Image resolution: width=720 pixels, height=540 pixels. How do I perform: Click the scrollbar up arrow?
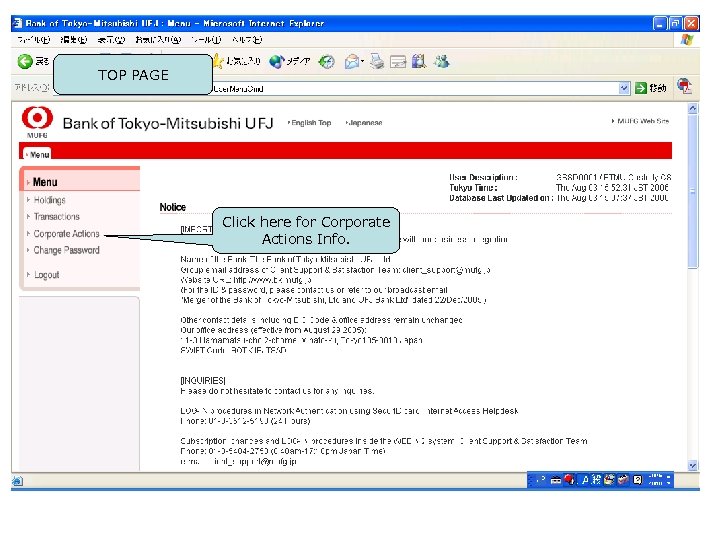click(x=692, y=108)
